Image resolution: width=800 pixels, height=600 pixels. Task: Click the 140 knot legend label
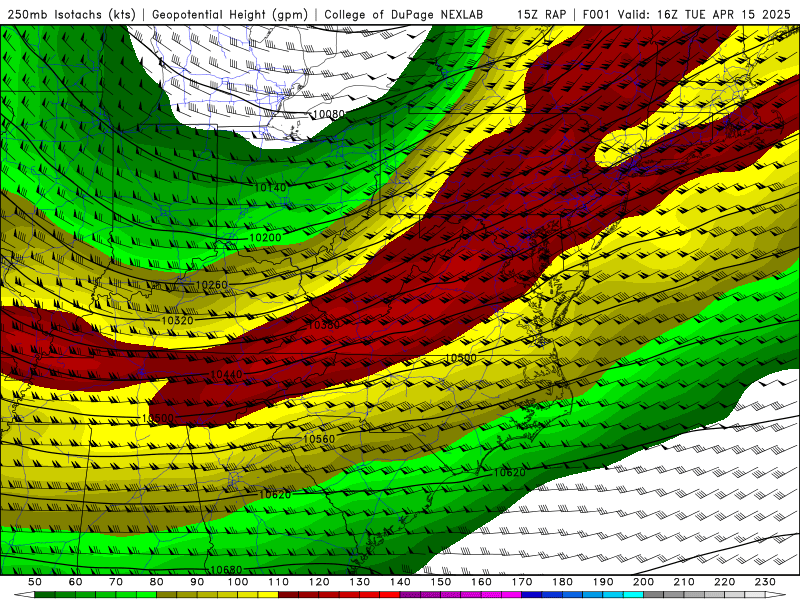[401, 582]
